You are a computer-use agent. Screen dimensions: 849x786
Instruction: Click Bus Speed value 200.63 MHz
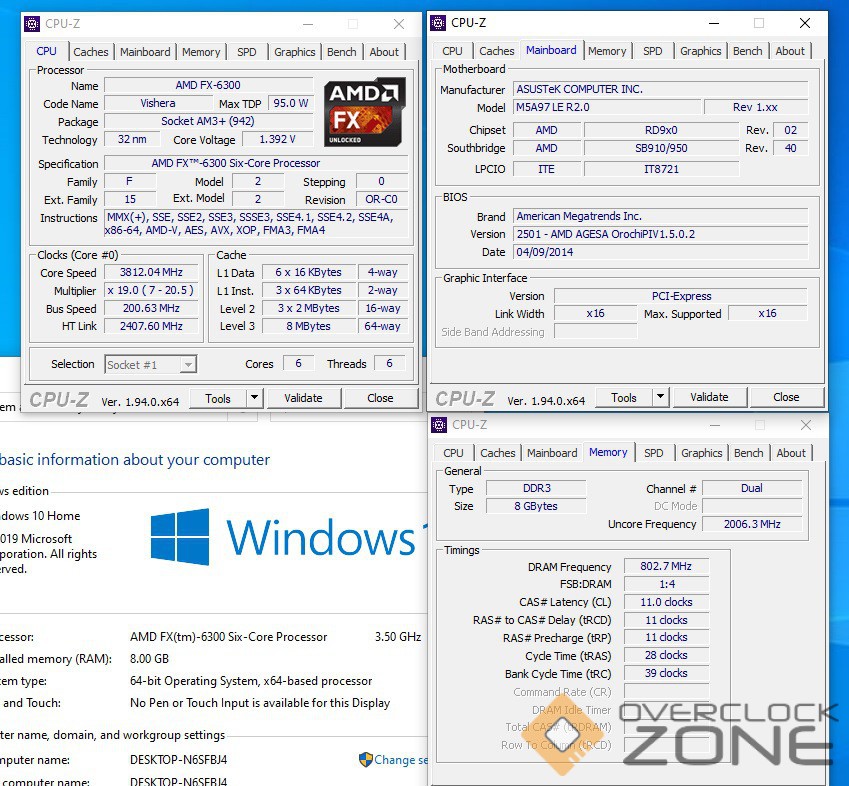[x=151, y=308]
